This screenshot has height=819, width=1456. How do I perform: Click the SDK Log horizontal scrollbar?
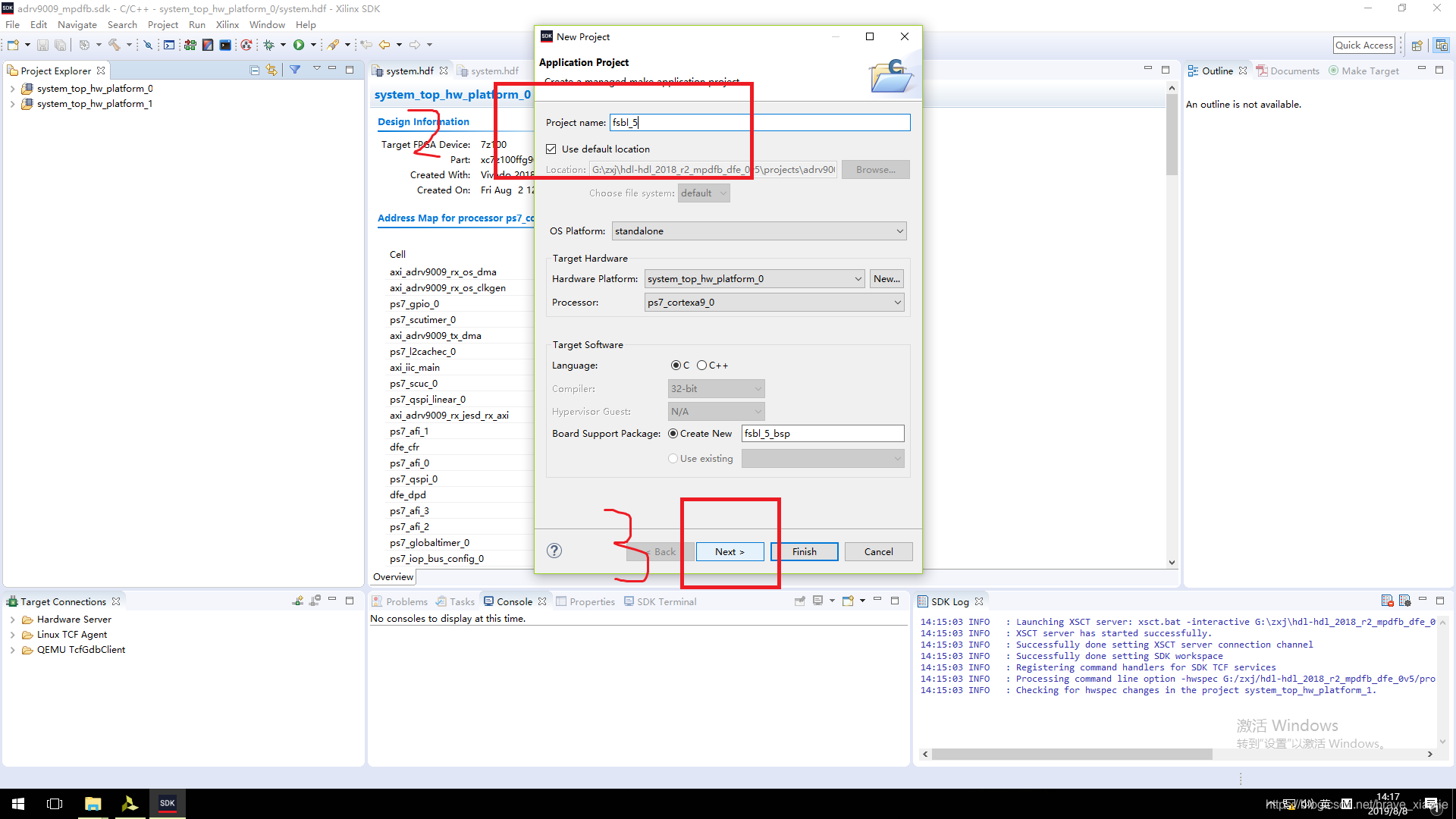point(1071,755)
